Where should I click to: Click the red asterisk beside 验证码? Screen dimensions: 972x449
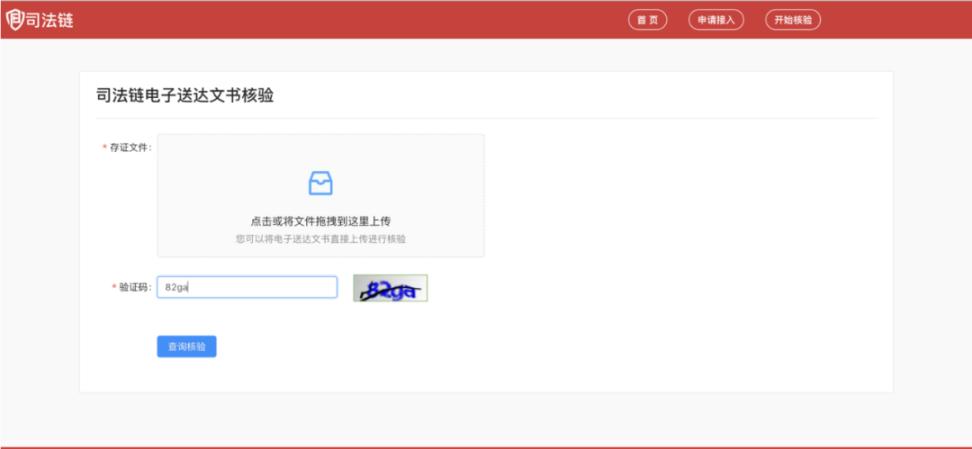(113, 288)
